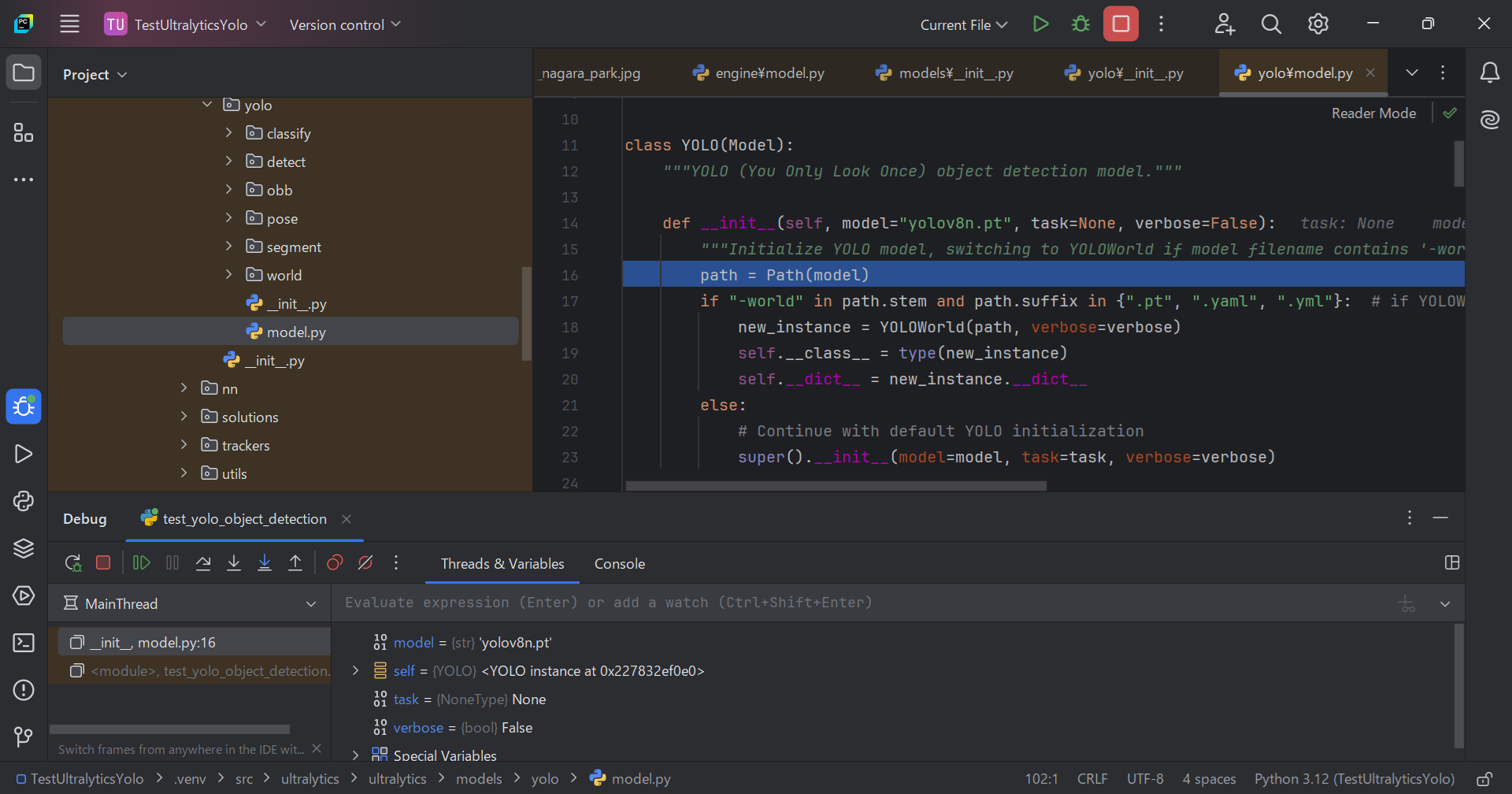Image resolution: width=1512 pixels, height=794 pixels.
Task: Open the Problems tool window
Action: [x=24, y=690]
